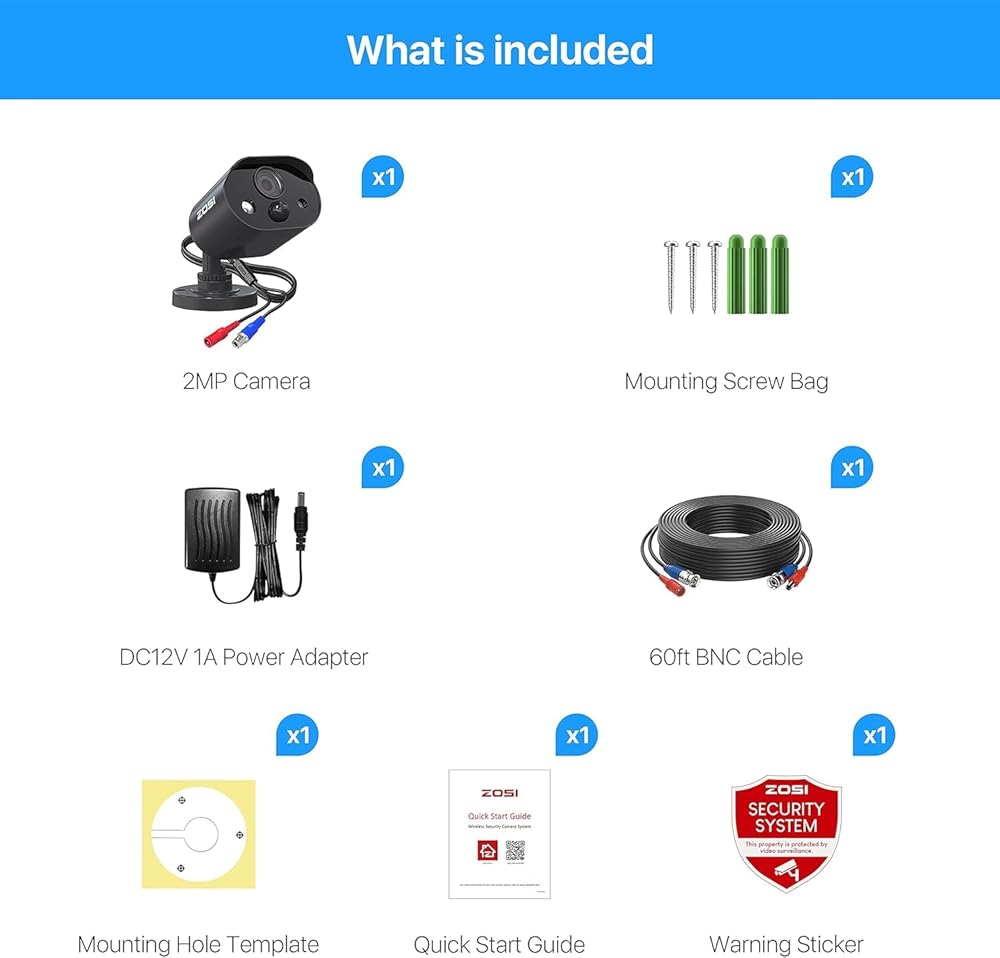Click the yellow mounting hole template

[x=199, y=834]
